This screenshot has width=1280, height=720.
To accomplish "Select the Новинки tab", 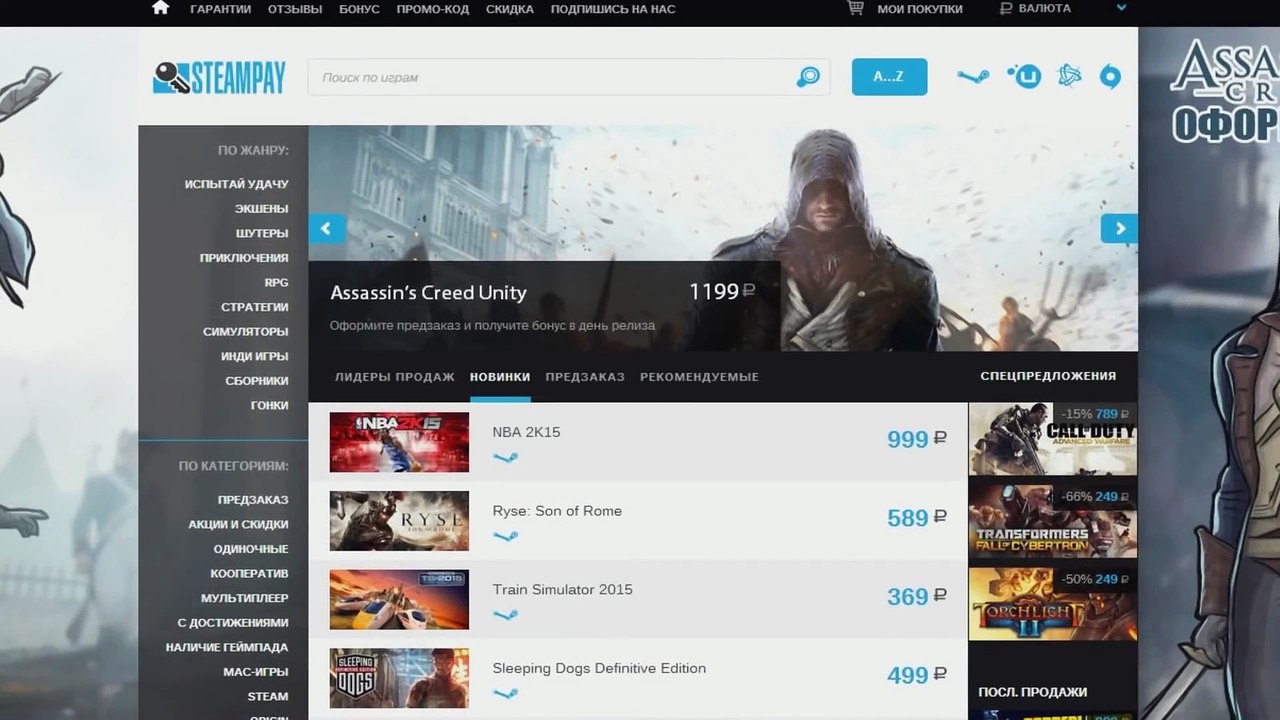I will (x=500, y=377).
